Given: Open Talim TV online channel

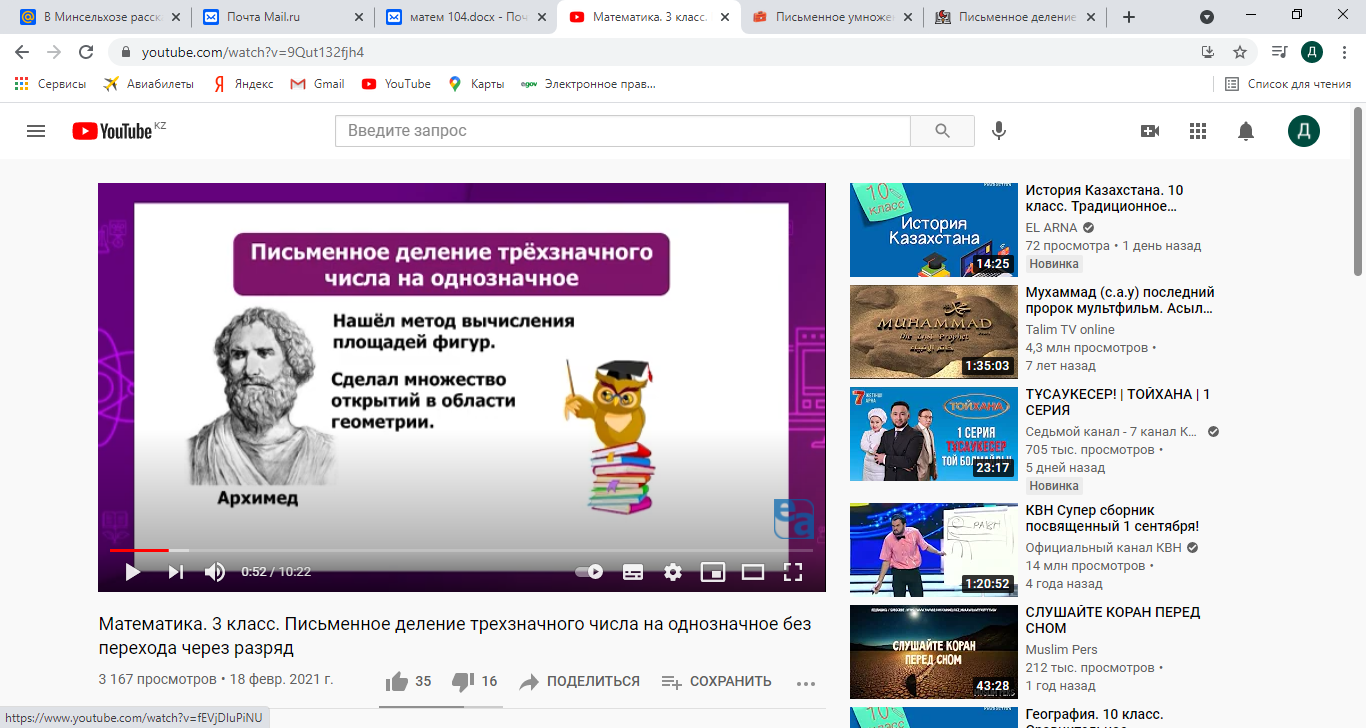Looking at the screenshot, I should (1070, 329).
